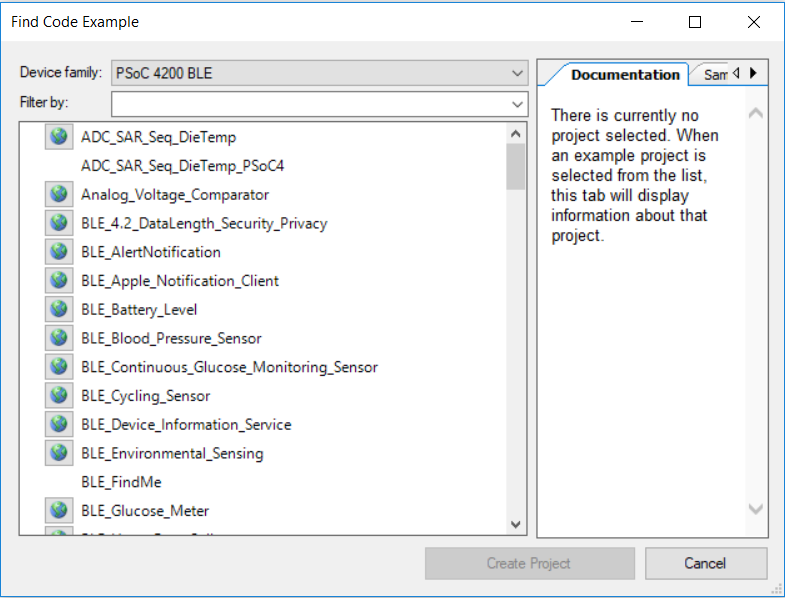Click the example list scrollbar thumb

pos(516,167)
